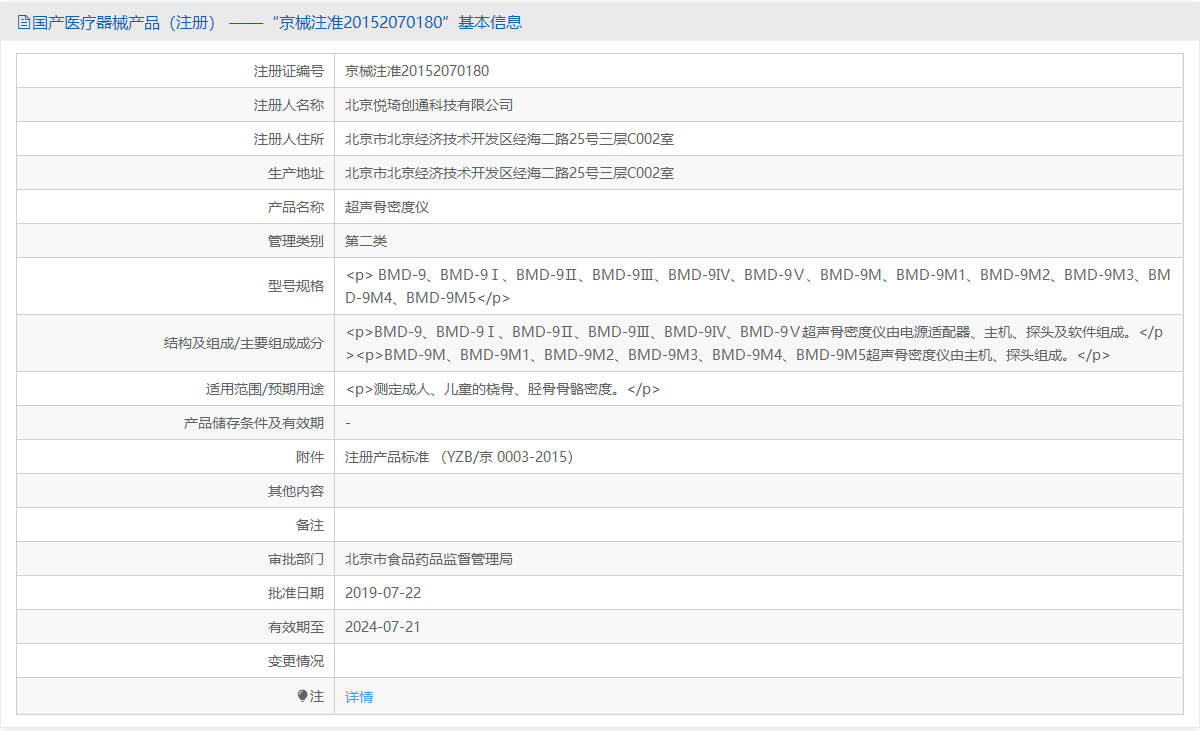The height and width of the screenshot is (731, 1200).
Task: Click the 审批部门 label
Action: (296, 559)
